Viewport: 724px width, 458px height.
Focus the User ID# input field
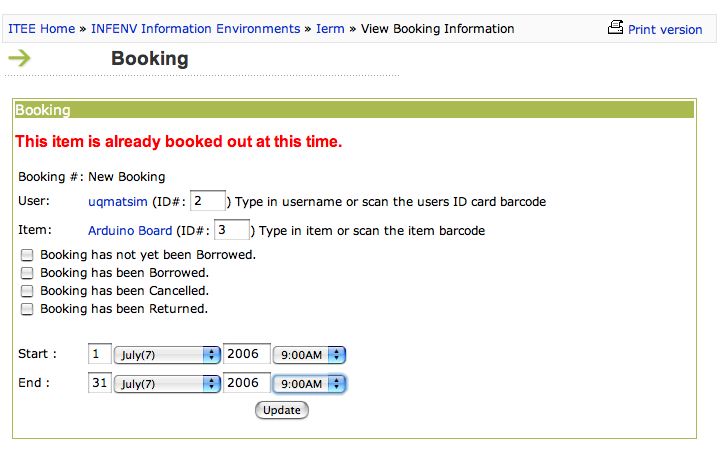pyautogui.click(x=208, y=201)
